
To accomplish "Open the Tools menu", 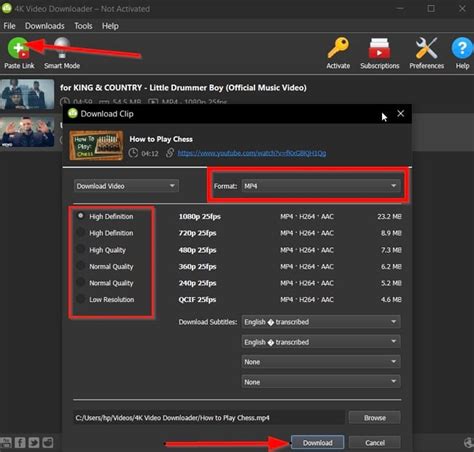I will coord(83,26).
